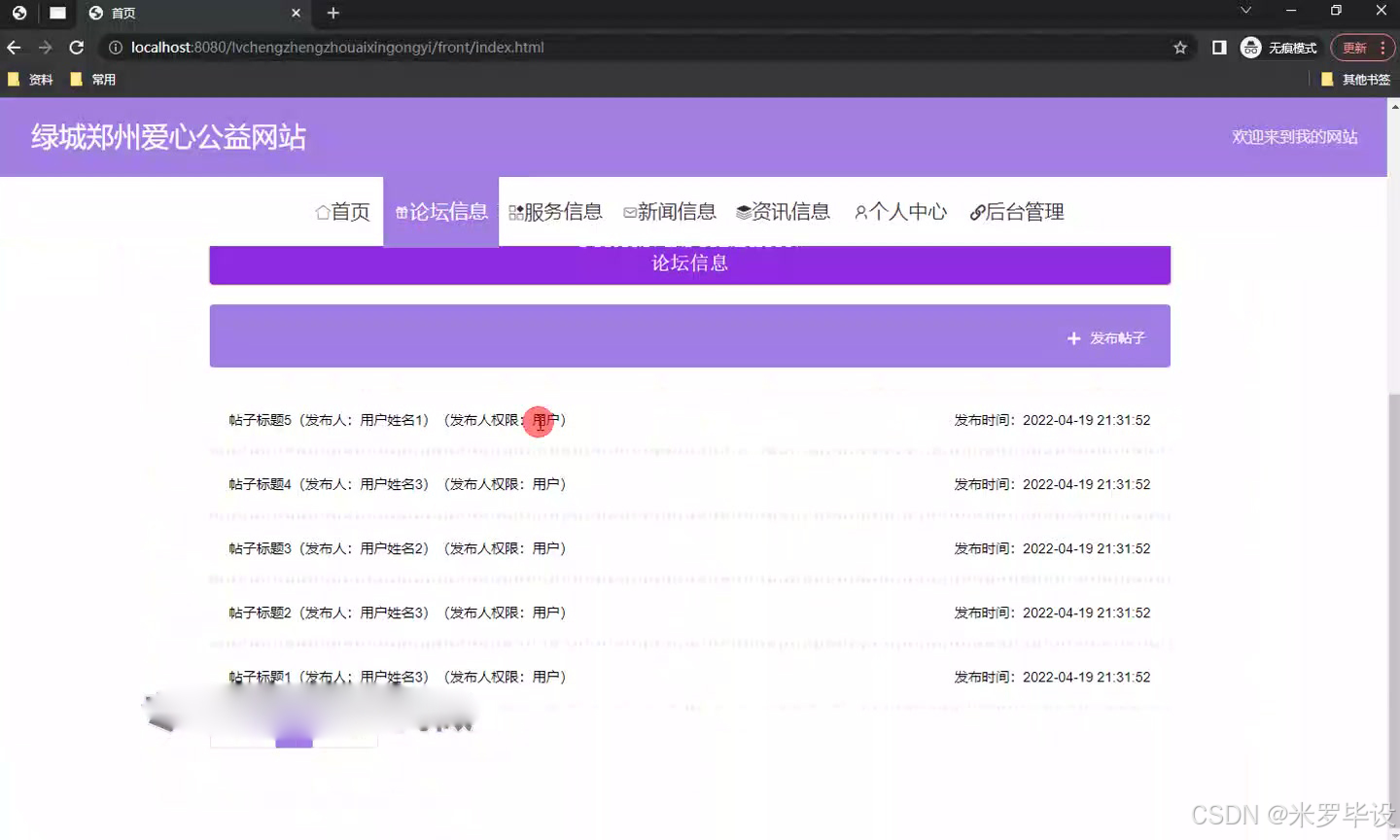Select the envelope icon next to 新闻信息
Image resolution: width=1400 pixels, height=840 pixels.
click(x=632, y=211)
